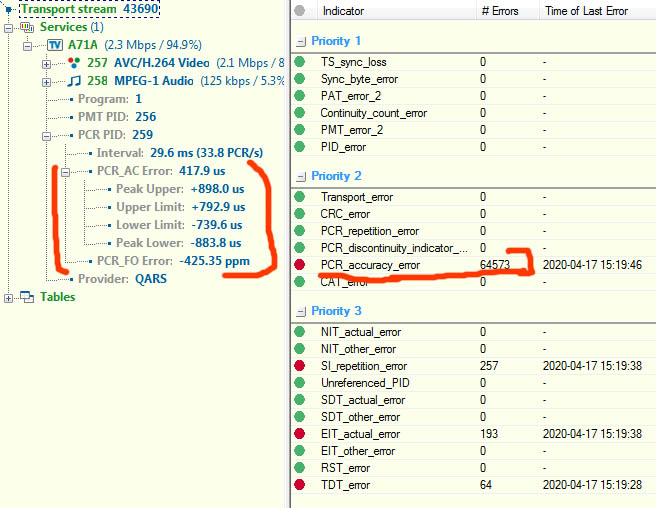Select the Upper Limit +792.9 us row
The height and width of the screenshot is (508, 656).
[181, 207]
